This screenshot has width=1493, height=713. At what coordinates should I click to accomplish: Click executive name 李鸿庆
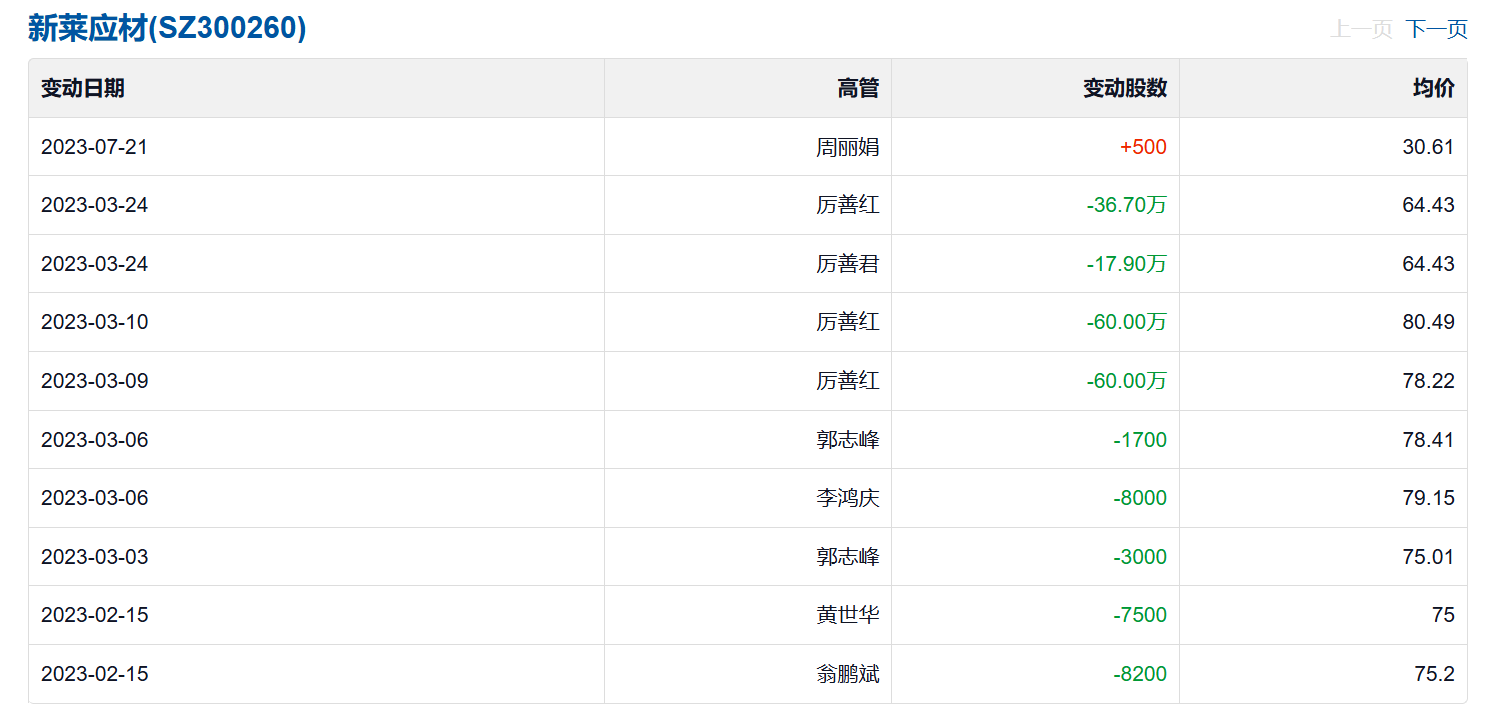tap(847, 498)
